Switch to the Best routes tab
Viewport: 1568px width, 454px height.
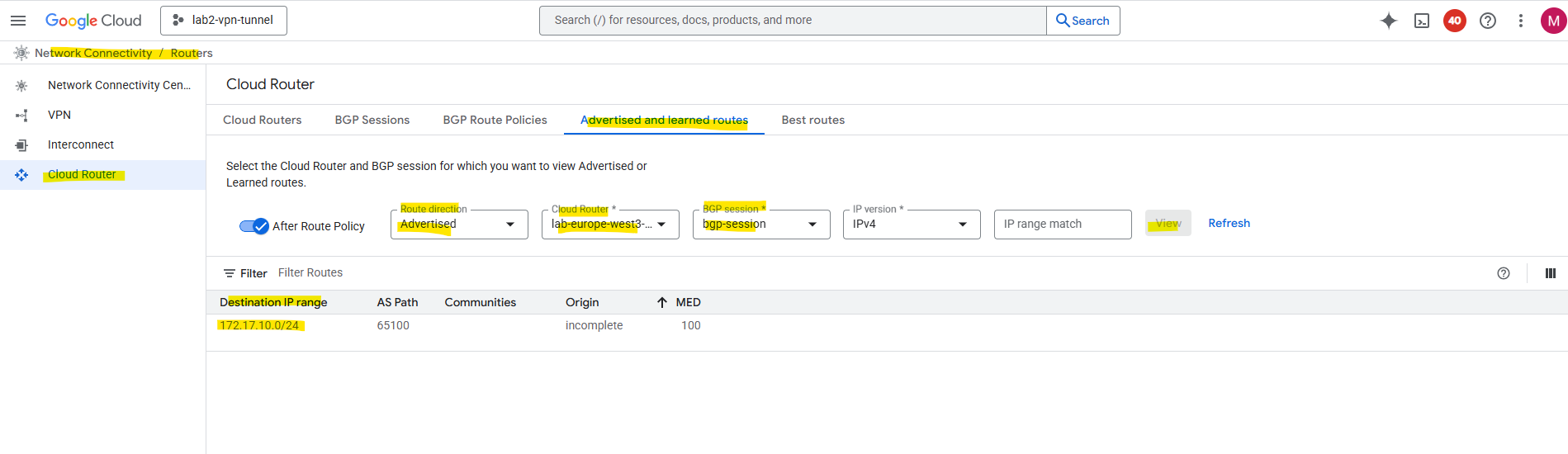(812, 120)
